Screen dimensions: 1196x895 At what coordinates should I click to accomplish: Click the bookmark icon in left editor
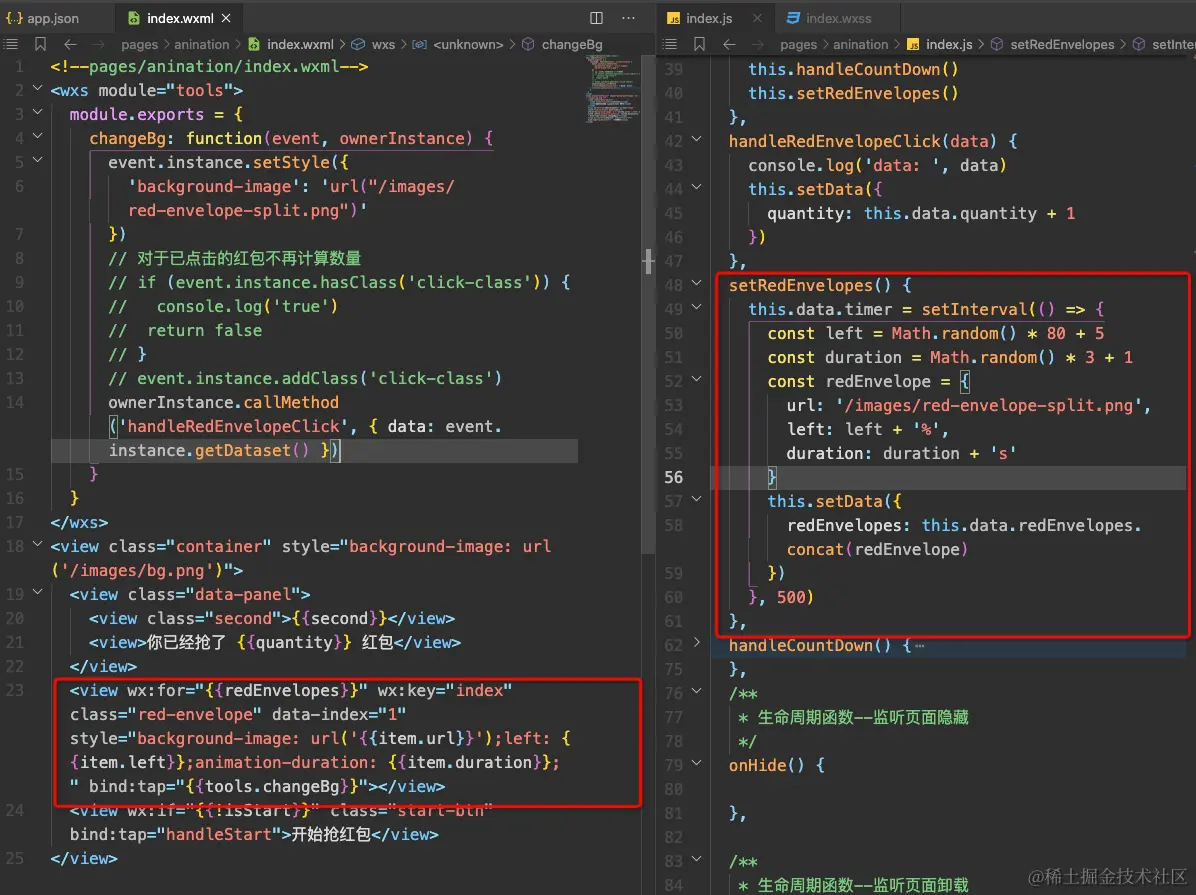(40, 44)
